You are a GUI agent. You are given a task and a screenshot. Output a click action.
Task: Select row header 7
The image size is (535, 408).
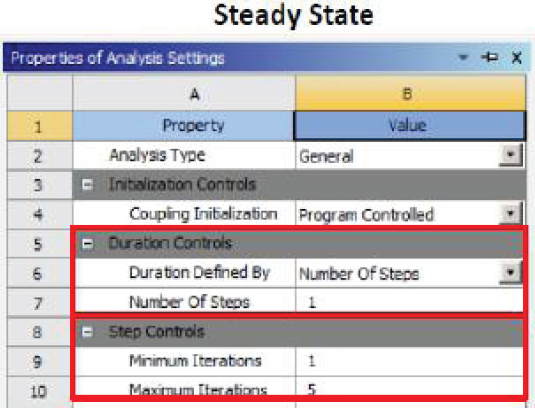pos(40,303)
